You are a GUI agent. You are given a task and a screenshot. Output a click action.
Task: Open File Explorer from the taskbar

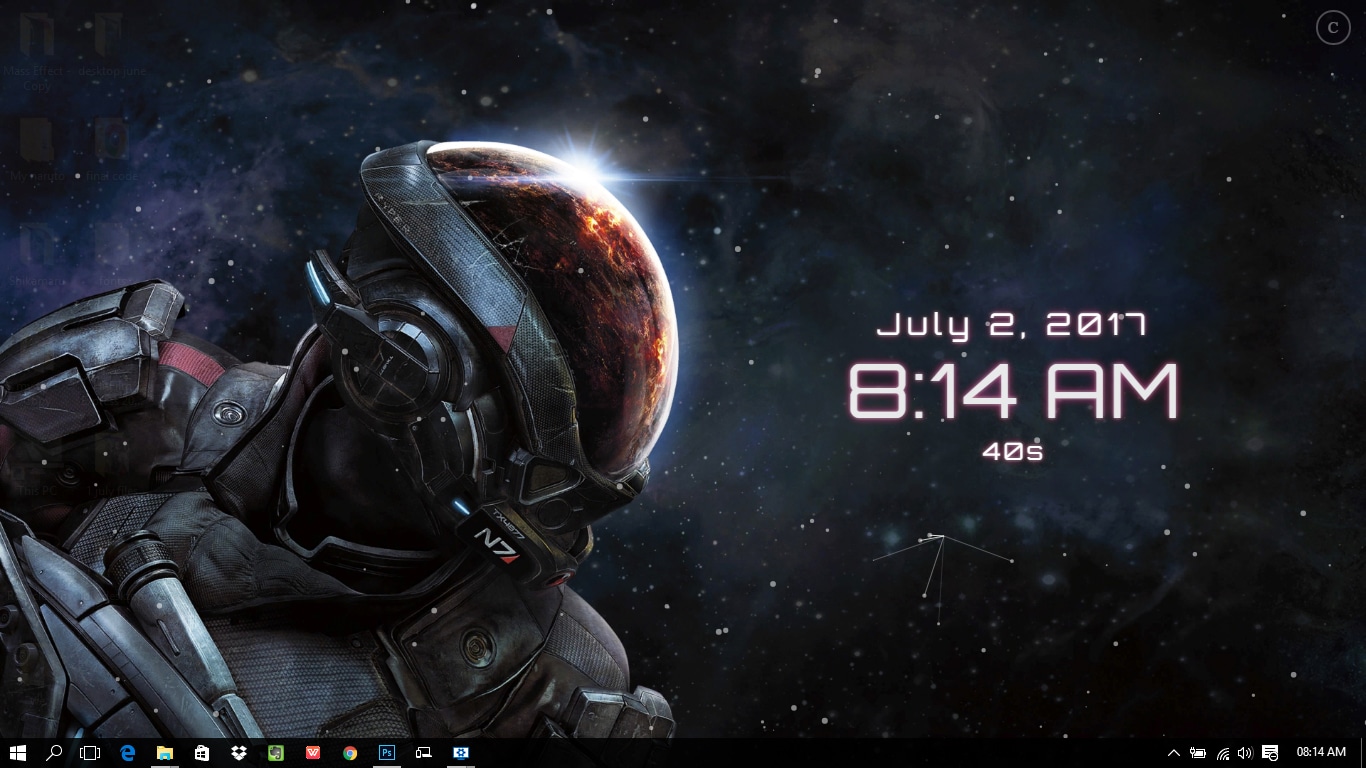point(165,753)
